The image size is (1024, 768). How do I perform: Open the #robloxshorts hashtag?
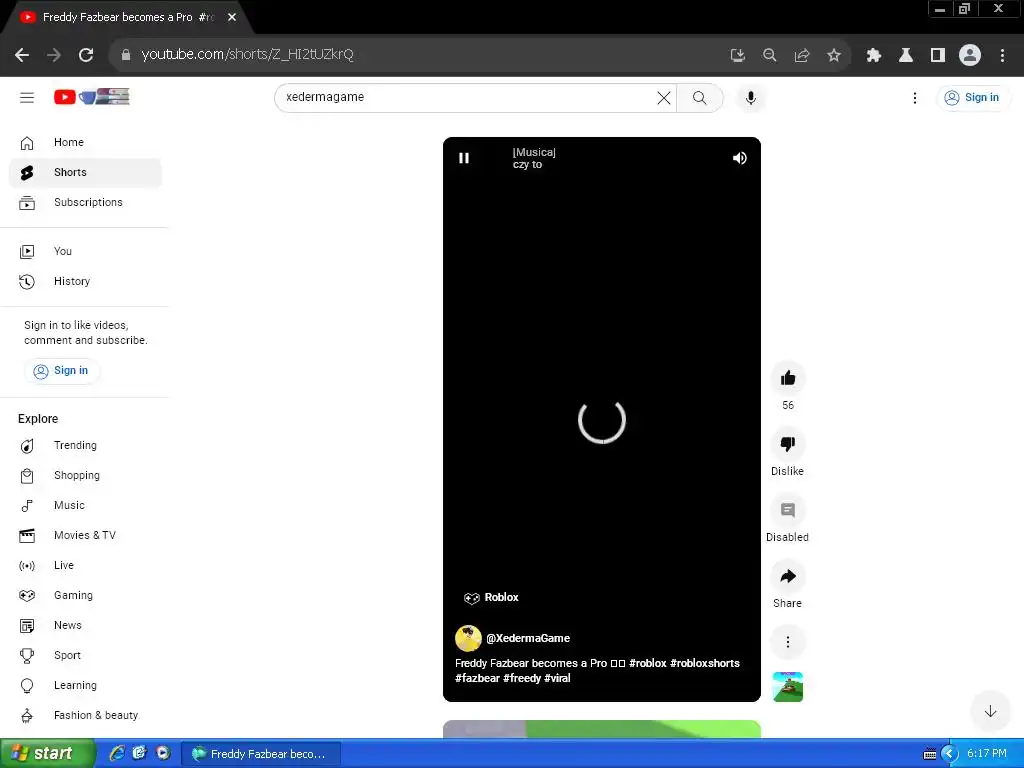click(x=705, y=663)
